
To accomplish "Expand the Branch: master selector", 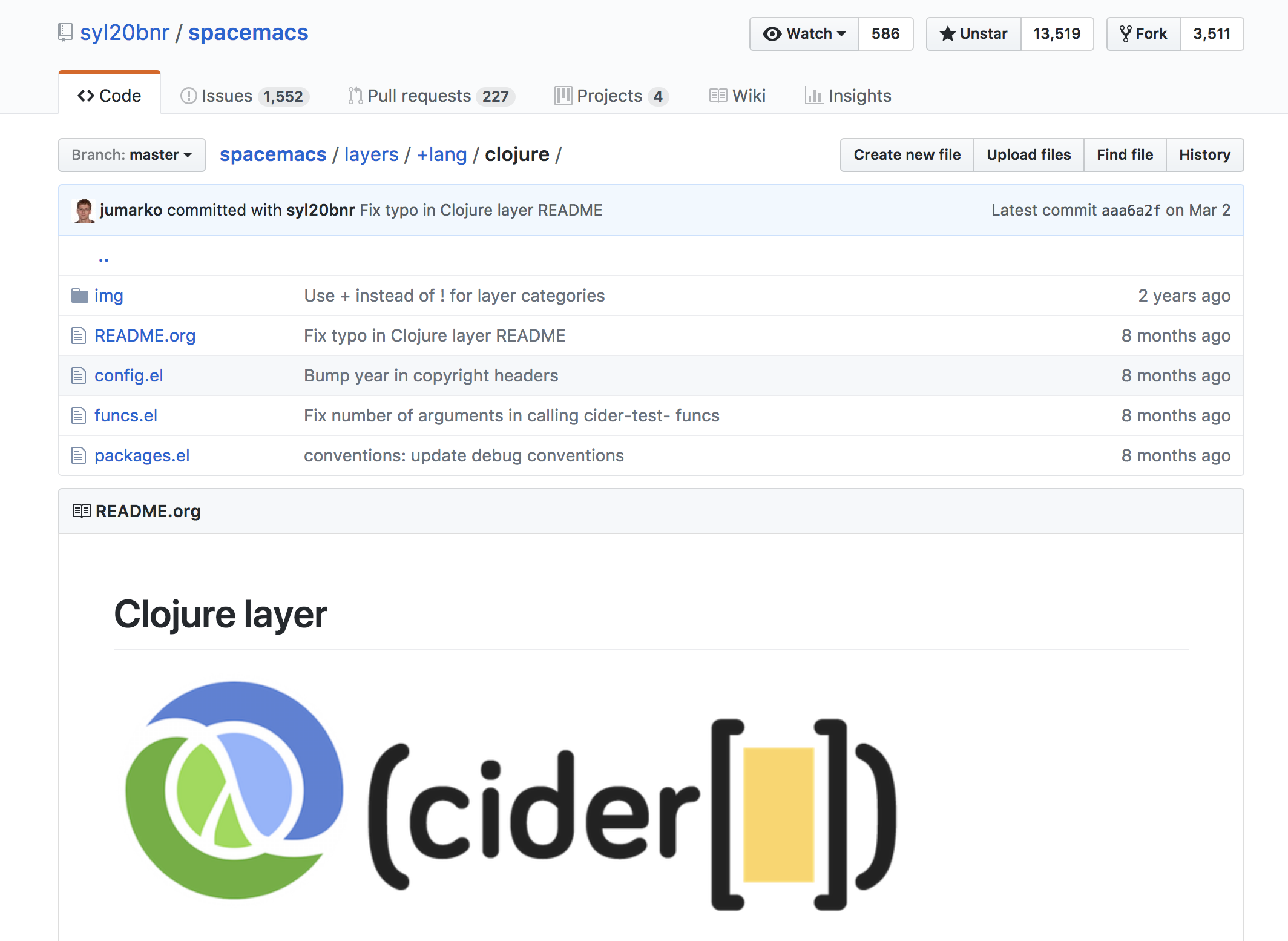I will pos(132,155).
